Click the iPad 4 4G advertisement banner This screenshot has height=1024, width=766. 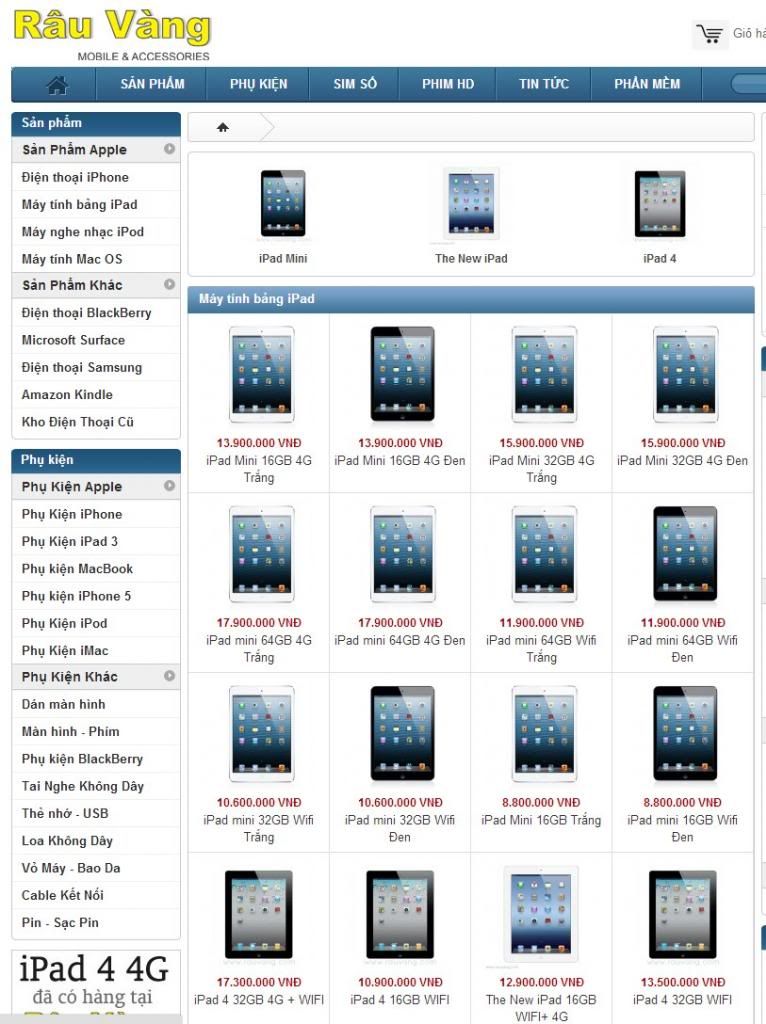tap(96, 985)
